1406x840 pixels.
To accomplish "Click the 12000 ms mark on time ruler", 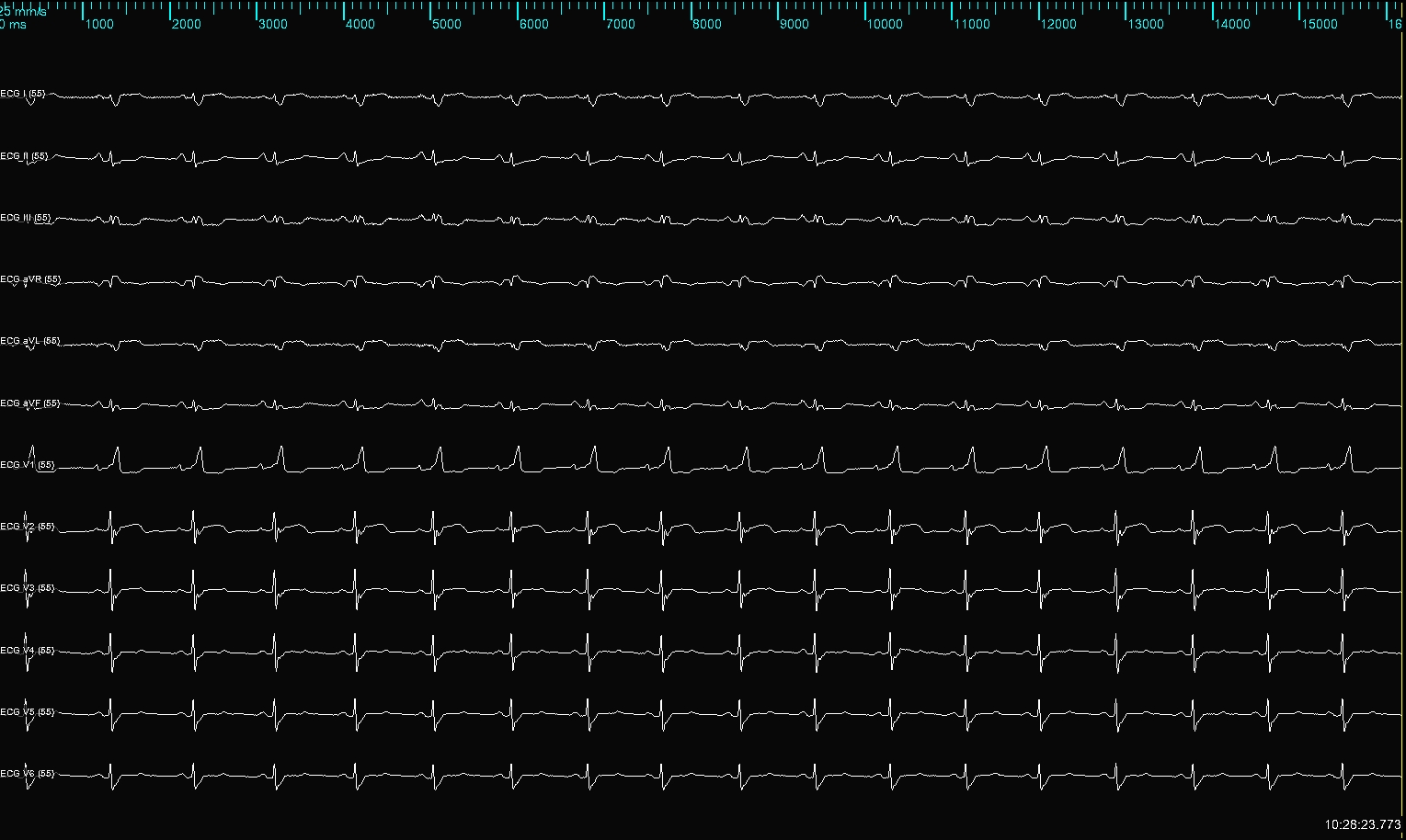I will (1058, 24).
